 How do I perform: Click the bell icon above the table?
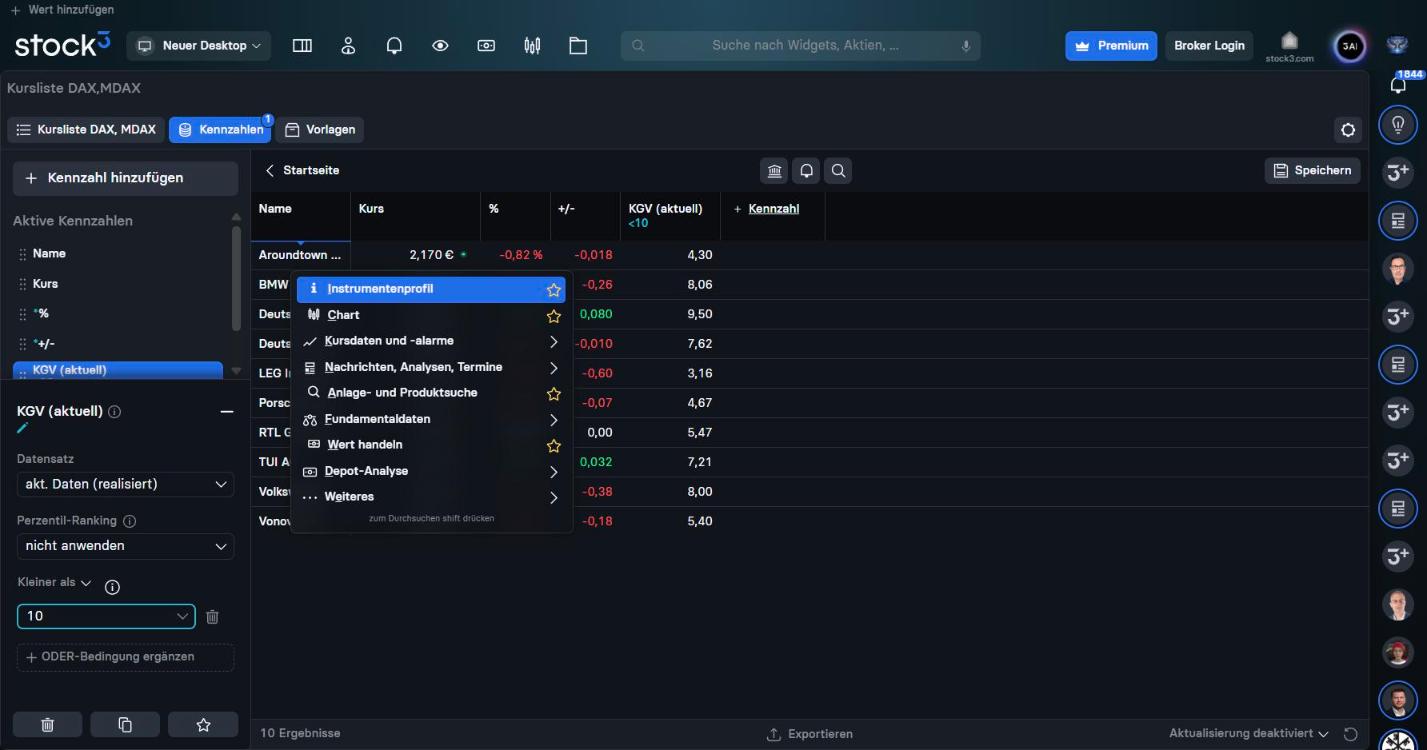click(x=806, y=171)
